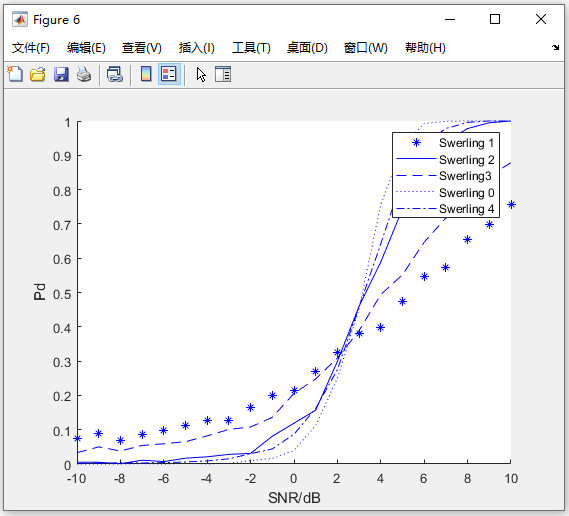569x516 pixels.
Task: Expand the toolbar overflow arrow at right
Action: click(x=556, y=47)
